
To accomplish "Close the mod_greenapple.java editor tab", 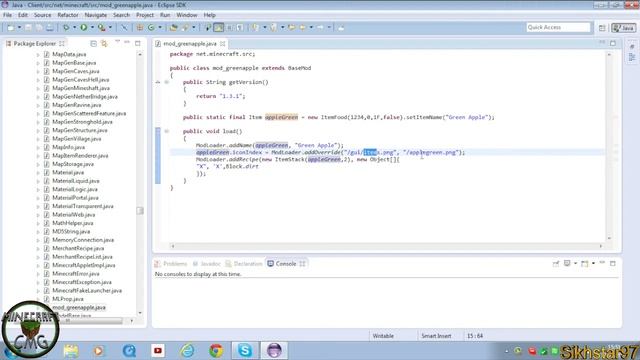I will point(222,43).
